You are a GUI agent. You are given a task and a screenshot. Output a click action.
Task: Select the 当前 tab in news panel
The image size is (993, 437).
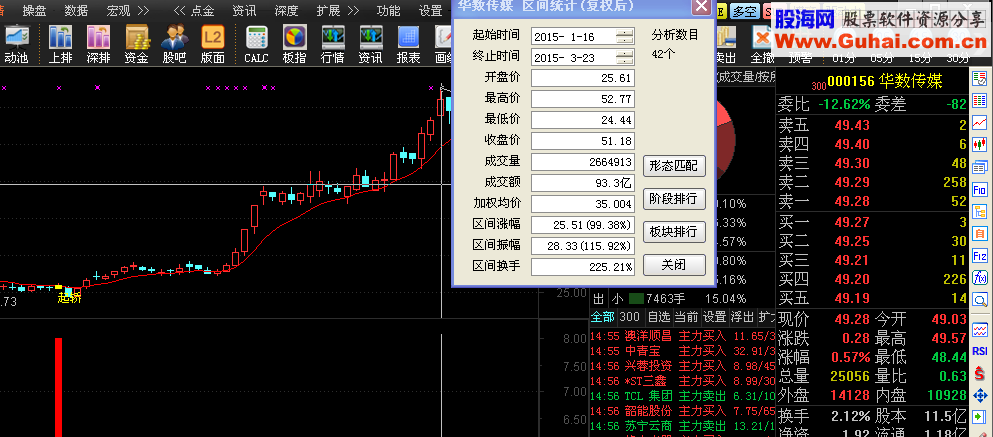[x=686, y=317]
